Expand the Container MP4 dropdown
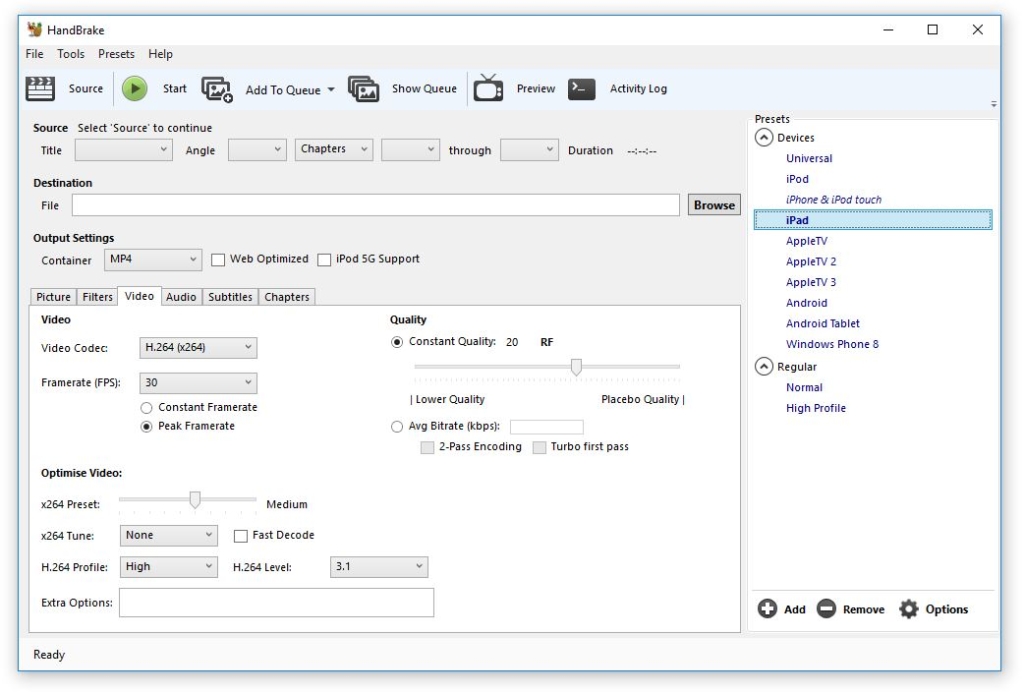This screenshot has width=1024, height=694. [153, 259]
